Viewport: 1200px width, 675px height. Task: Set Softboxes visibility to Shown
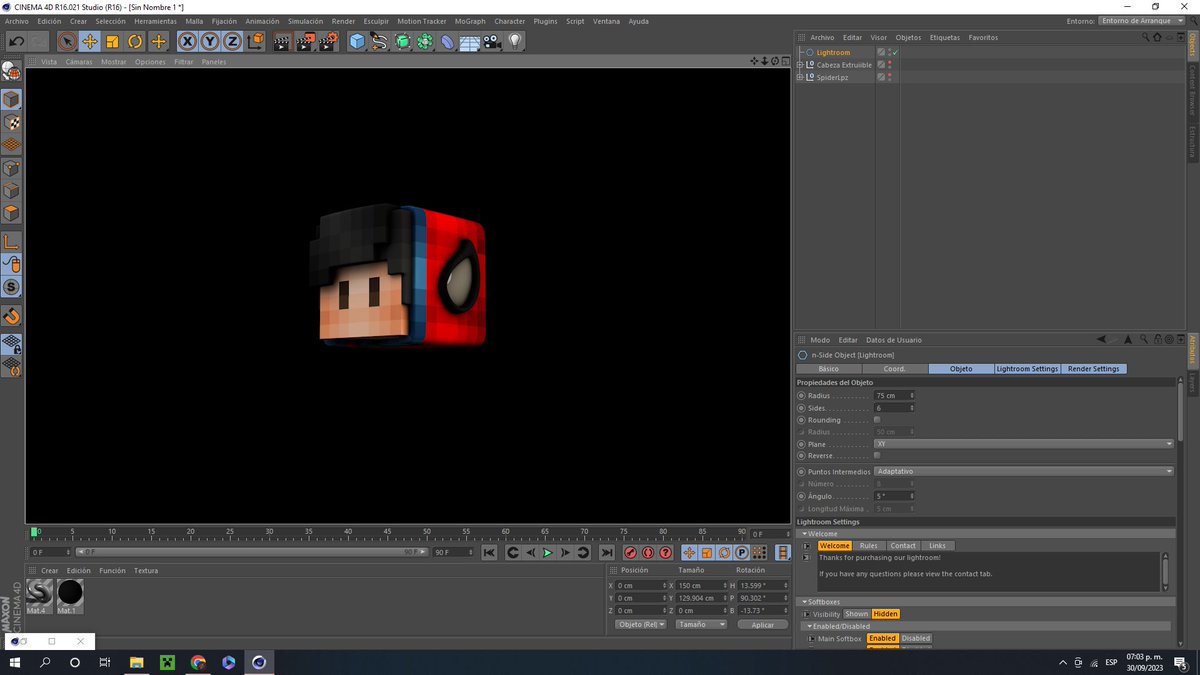[856, 614]
